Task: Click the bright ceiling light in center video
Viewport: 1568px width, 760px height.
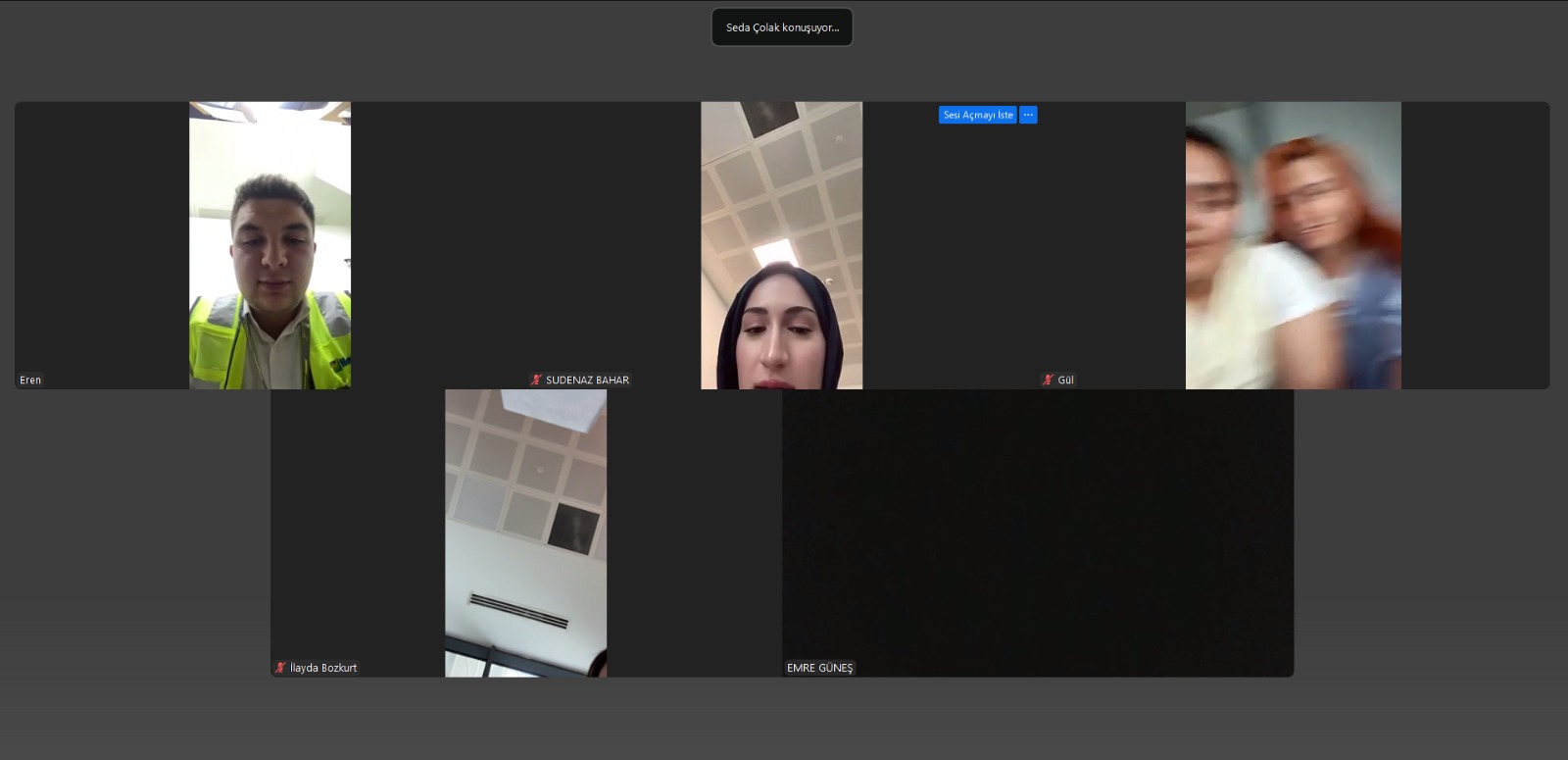Action: (774, 257)
